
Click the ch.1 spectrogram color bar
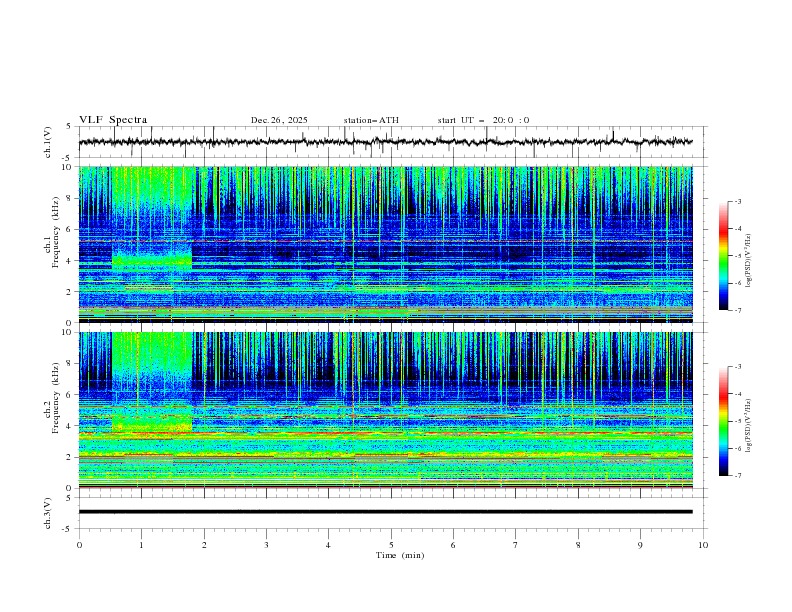coord(723,256)
